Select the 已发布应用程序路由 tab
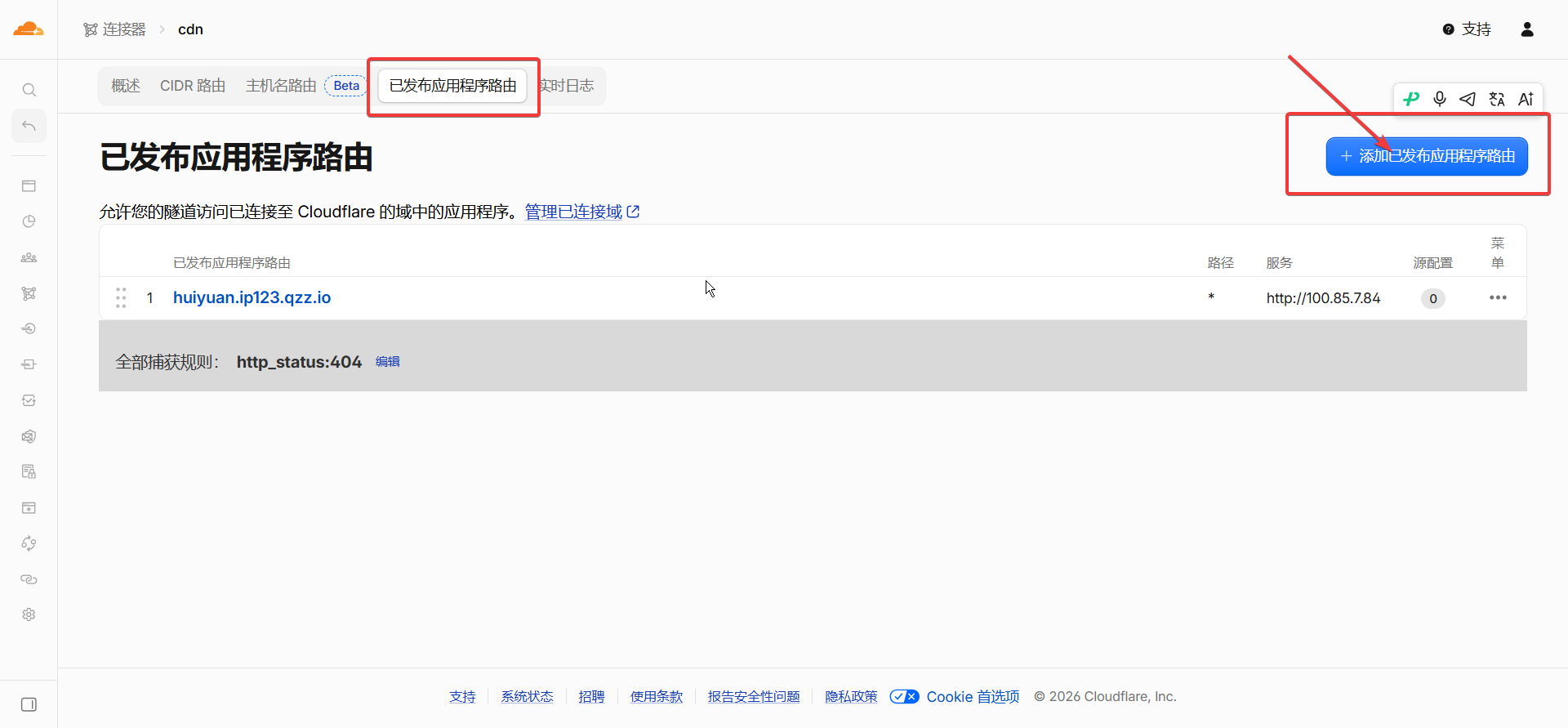The image size is (1568, 728). [x=452, y=86]
